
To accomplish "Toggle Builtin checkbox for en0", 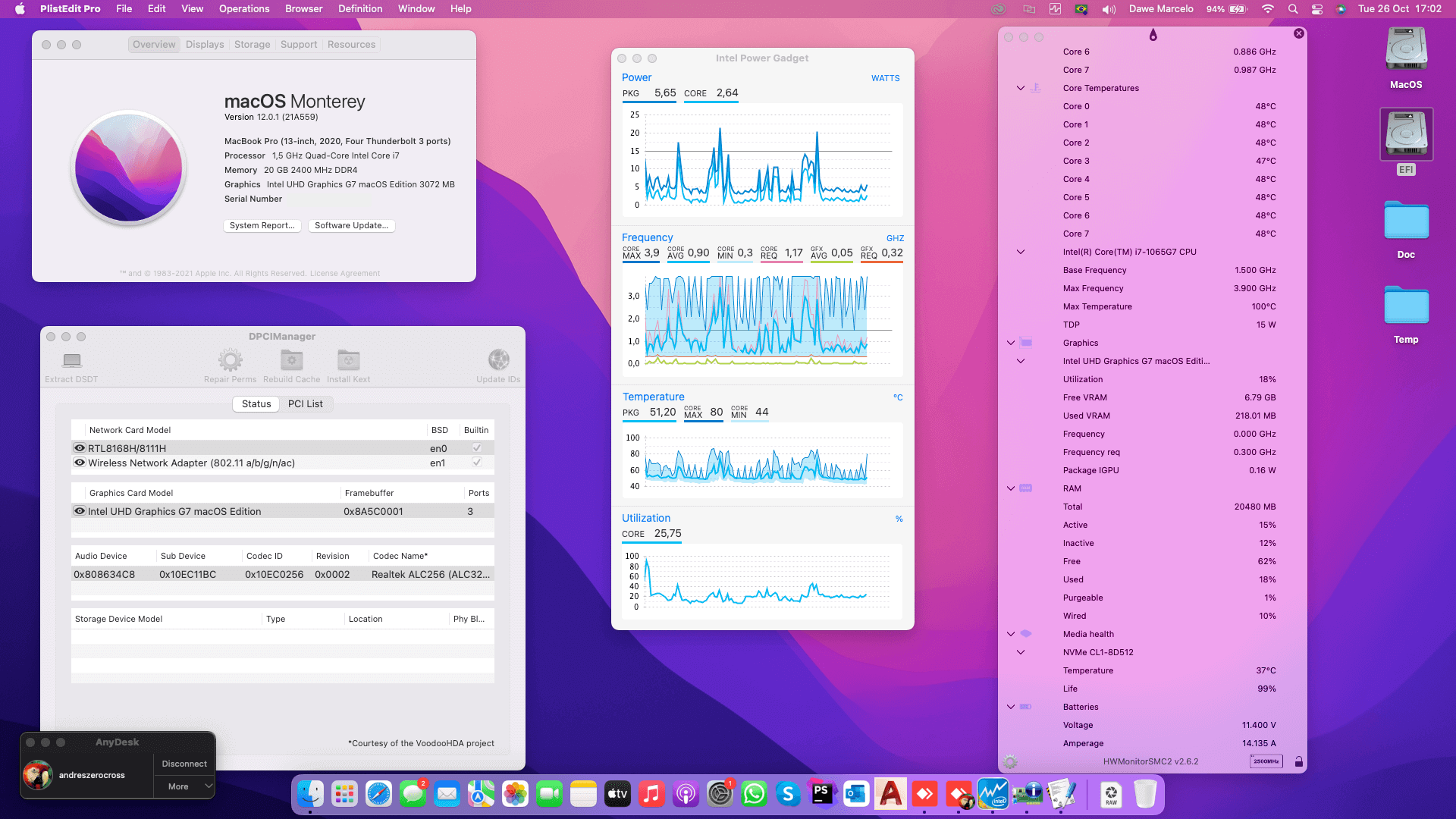I will click(477, 448).
